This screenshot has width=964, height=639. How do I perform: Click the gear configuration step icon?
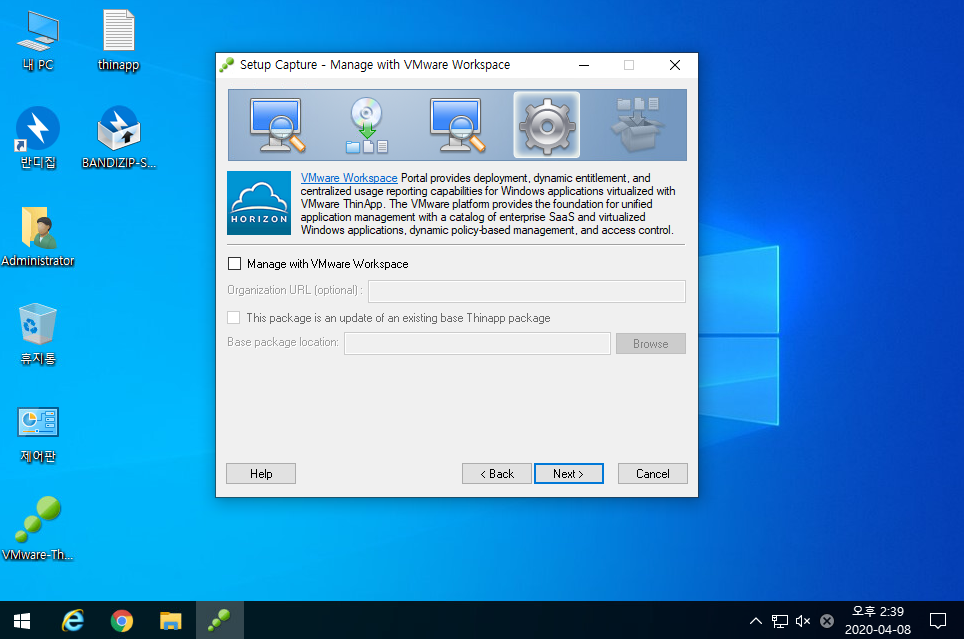click(x=547, y=125)
